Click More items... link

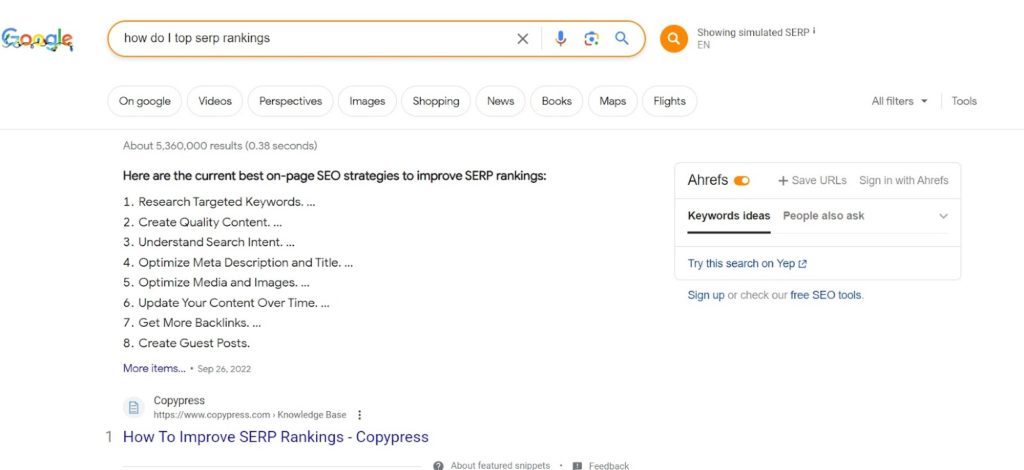point(154,368)
